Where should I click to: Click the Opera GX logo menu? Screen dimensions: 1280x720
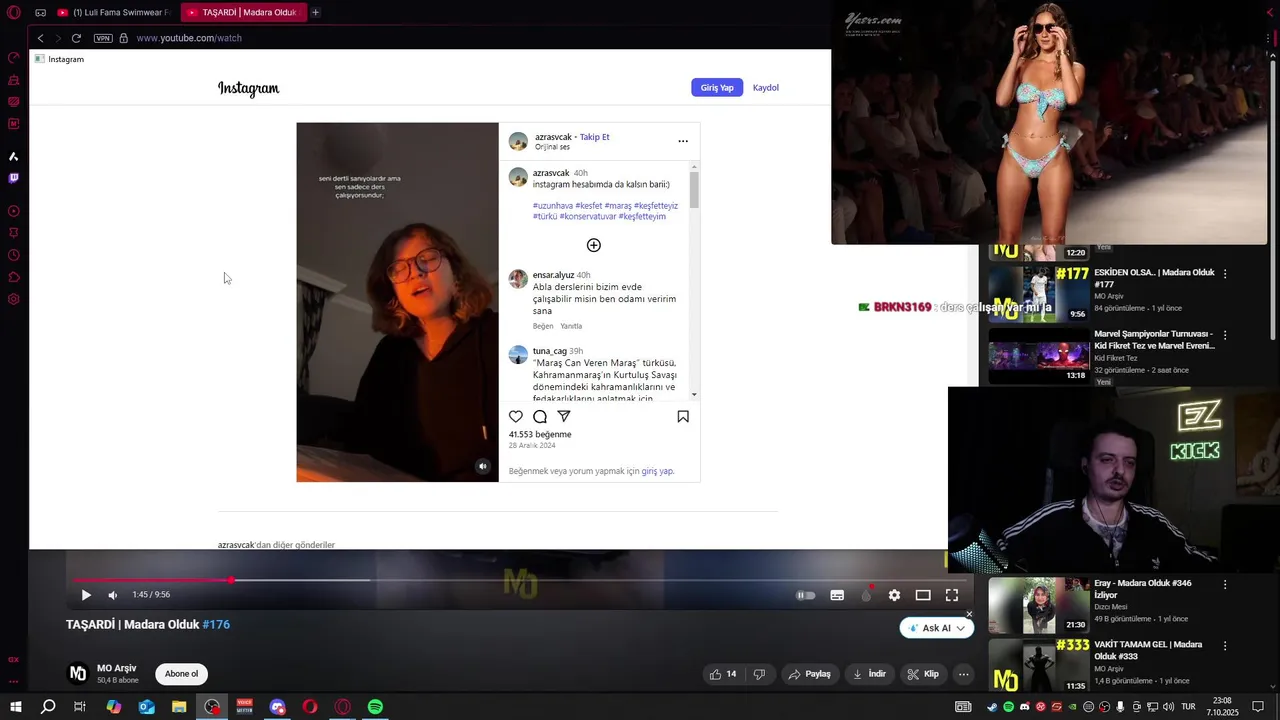pyautogui.click(x=14, y=13)
